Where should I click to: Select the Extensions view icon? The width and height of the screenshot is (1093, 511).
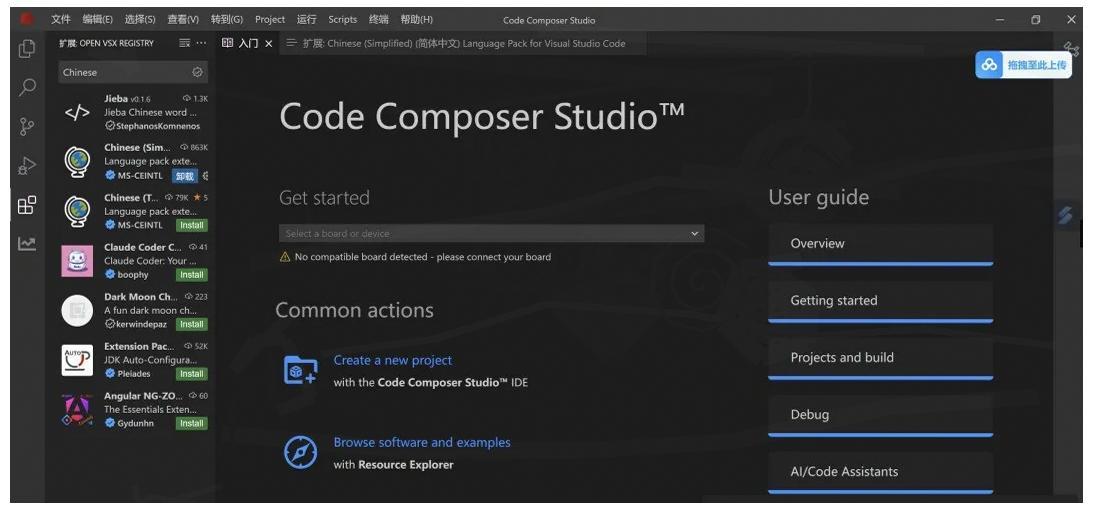[x=27, y=205]
